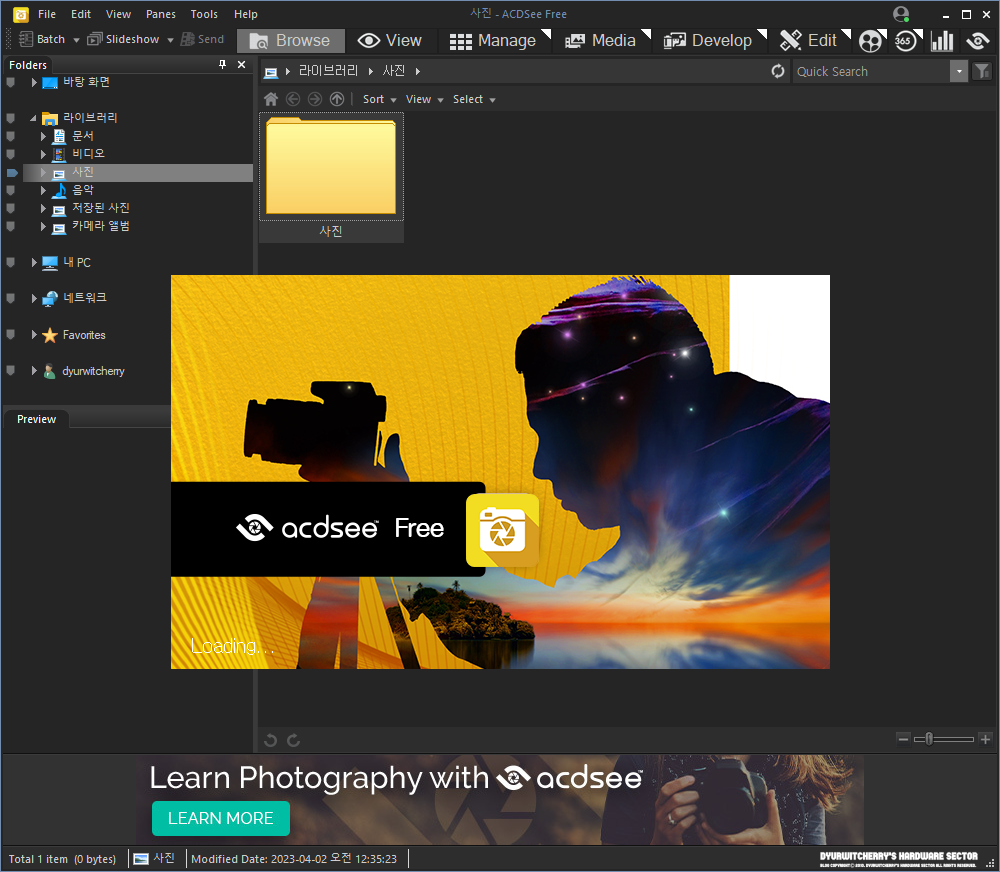Click the 사진 breadcrumb
This screenshot has width=1000, height=872.
393,71
